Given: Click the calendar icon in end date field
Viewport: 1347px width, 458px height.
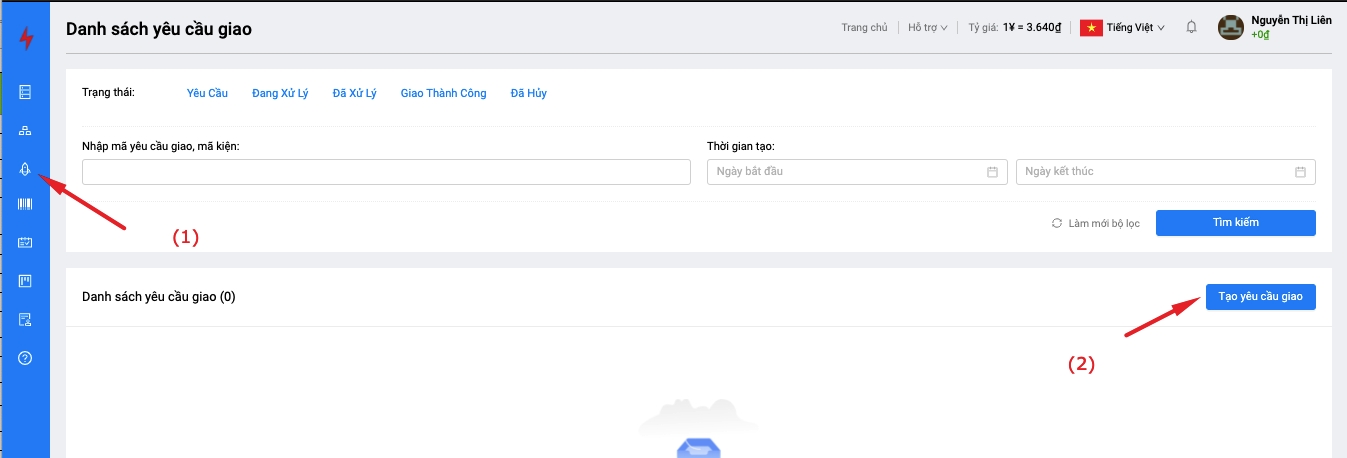Looking at the screenshot, I should point(1300,172).
